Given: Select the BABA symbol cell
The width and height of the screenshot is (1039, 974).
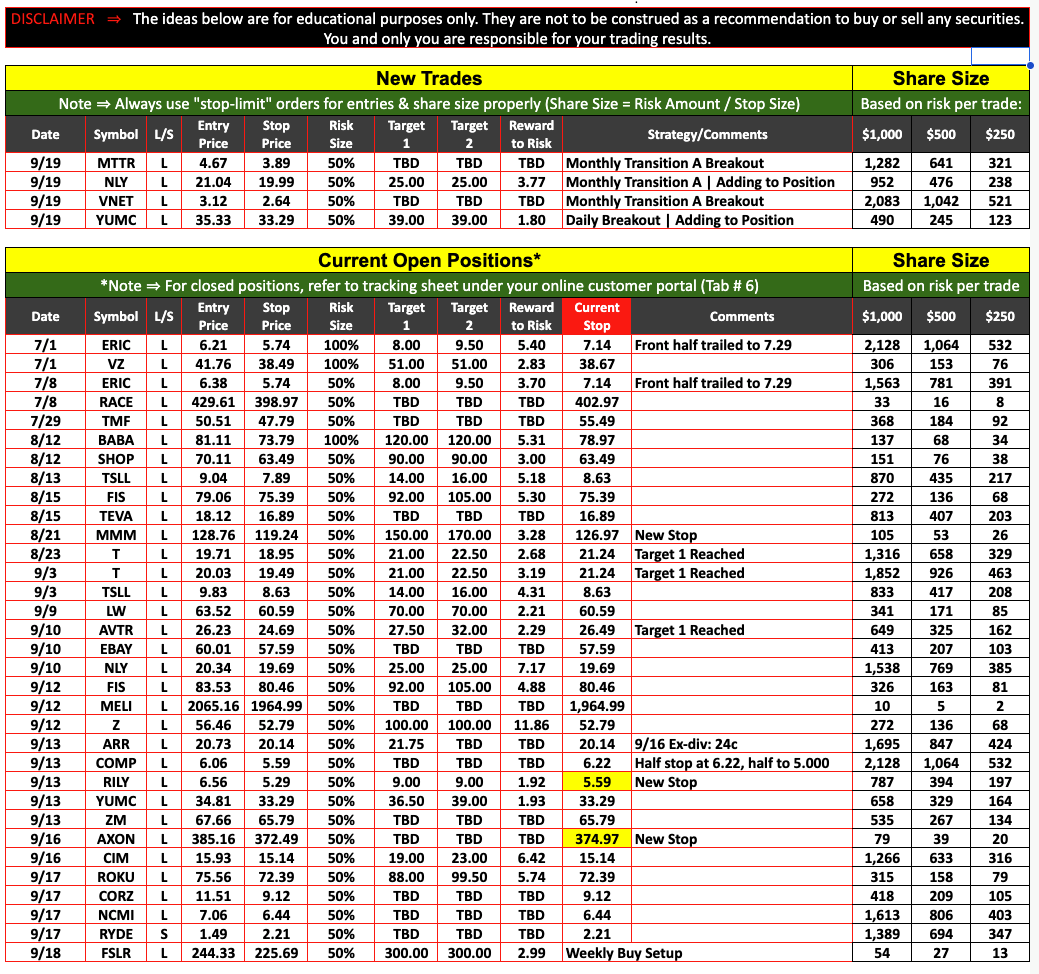Looking at the screenshot, I should click(116, 440).
